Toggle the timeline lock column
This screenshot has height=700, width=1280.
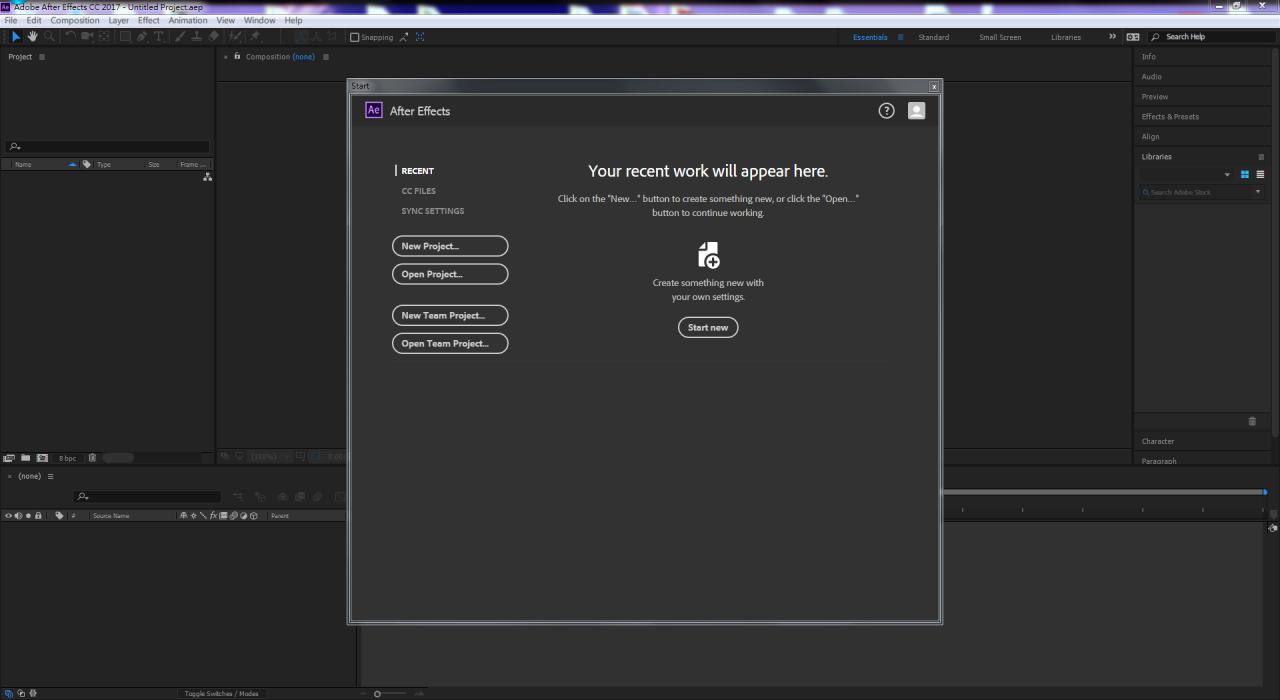click(38, 516)
